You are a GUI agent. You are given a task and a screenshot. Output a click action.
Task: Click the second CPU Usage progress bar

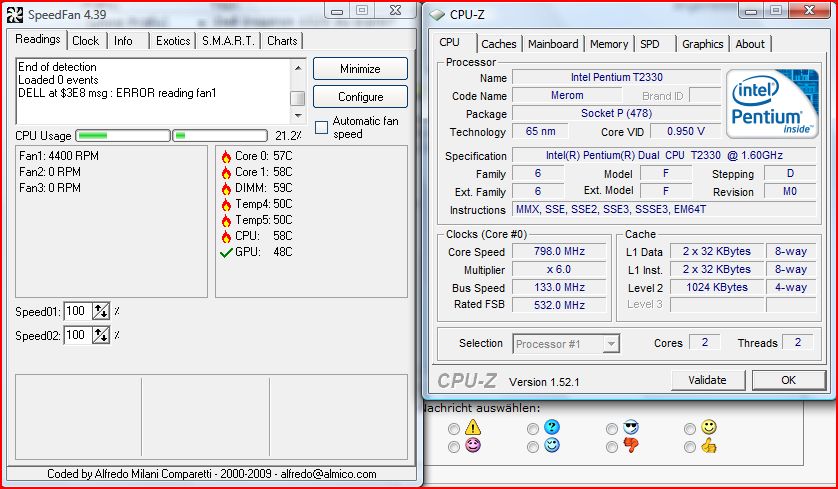pyautogui.click(x=220, y=136)
